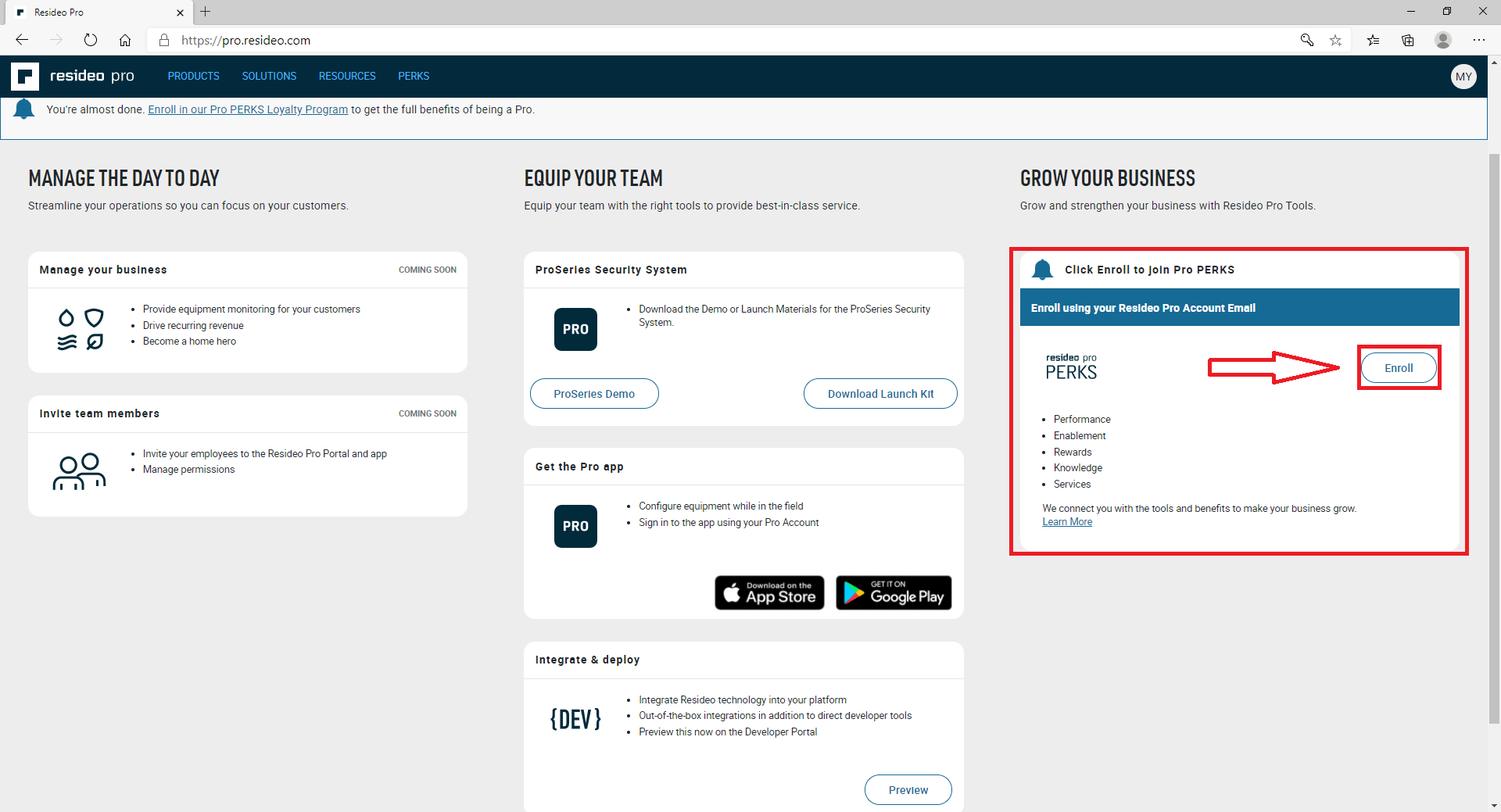Click COMING SOON on Manage your business
Screen dimensions: 1501x812
pyautogui.click(x=428, y=270)
